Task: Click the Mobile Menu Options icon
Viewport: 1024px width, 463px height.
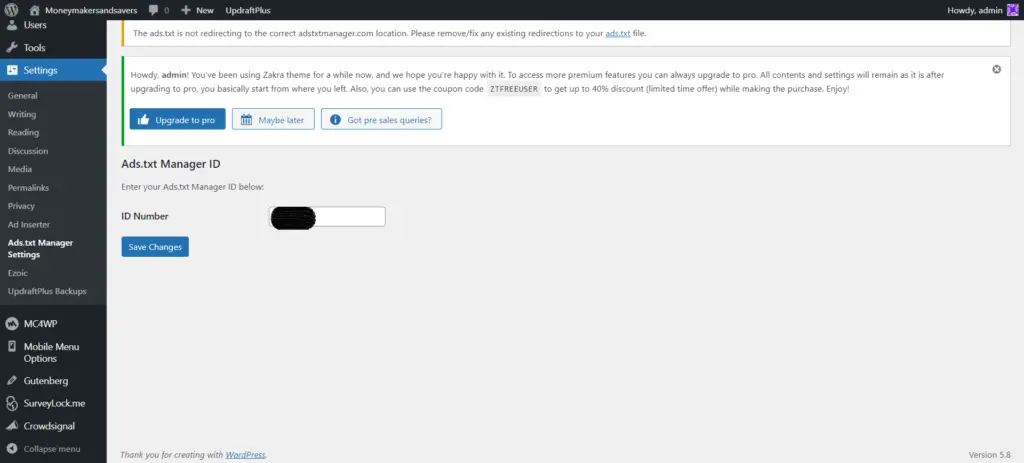Action: coord(11,347)
